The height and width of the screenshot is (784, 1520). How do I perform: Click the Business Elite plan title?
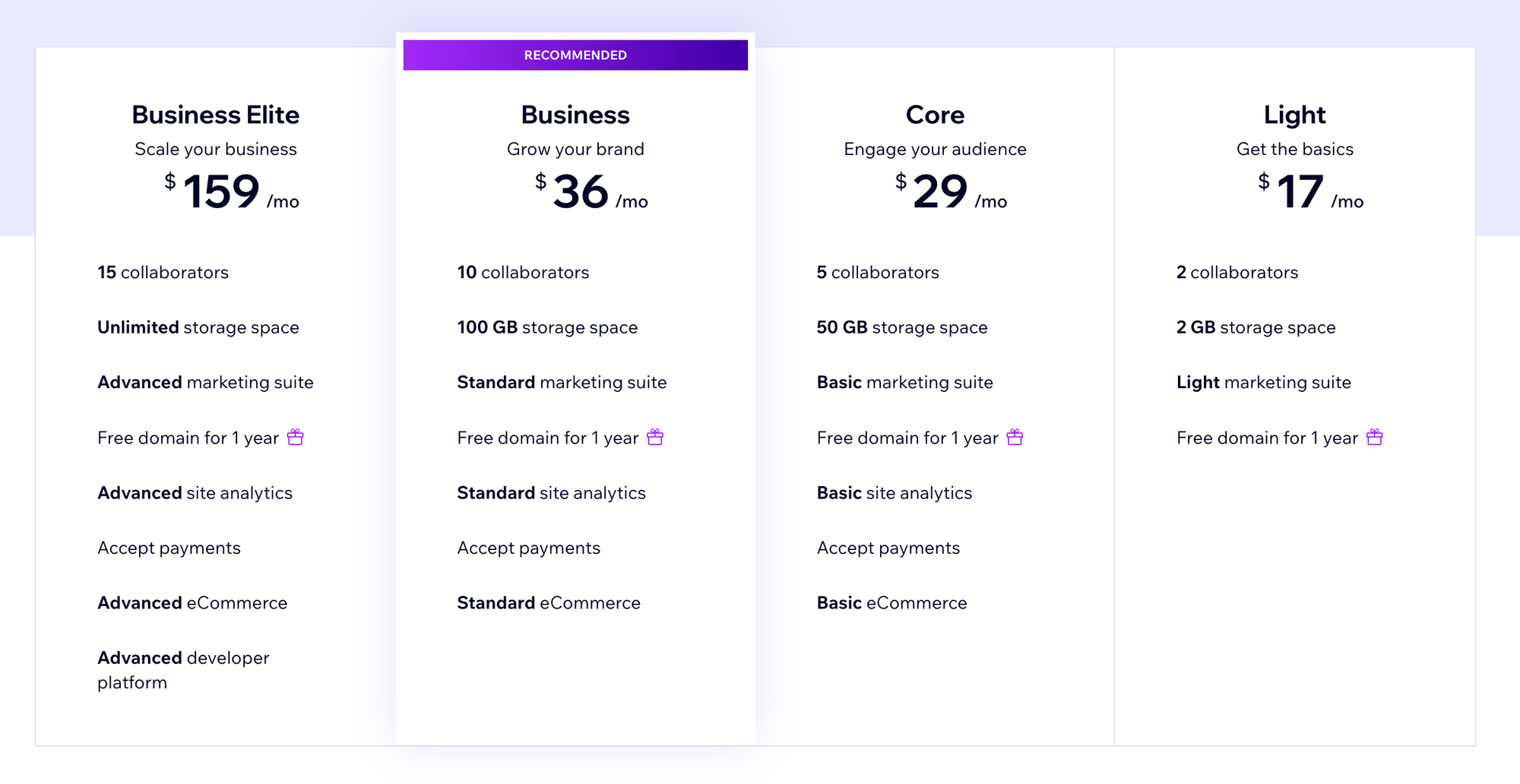(215, 115)
